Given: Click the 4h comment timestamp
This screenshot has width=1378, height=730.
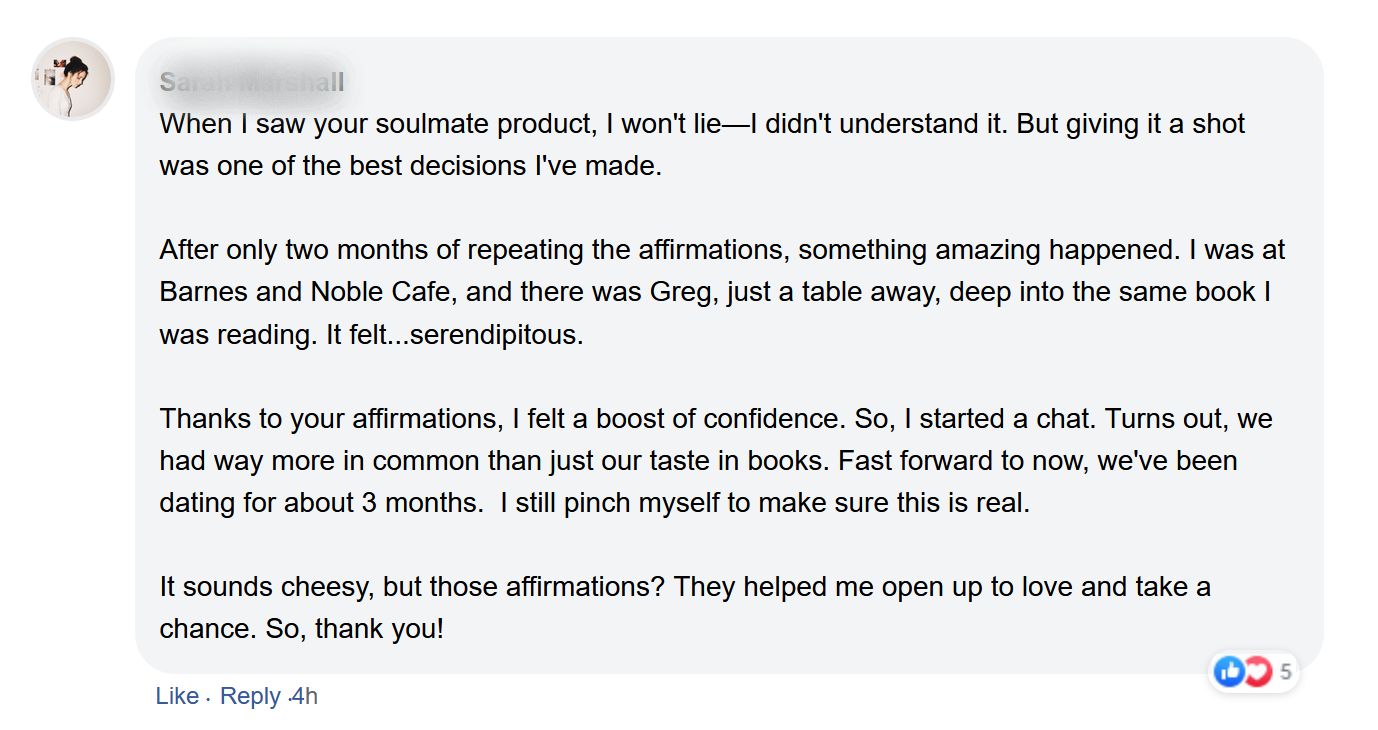Looking at the screenshot, I should [x=304, y=696].
